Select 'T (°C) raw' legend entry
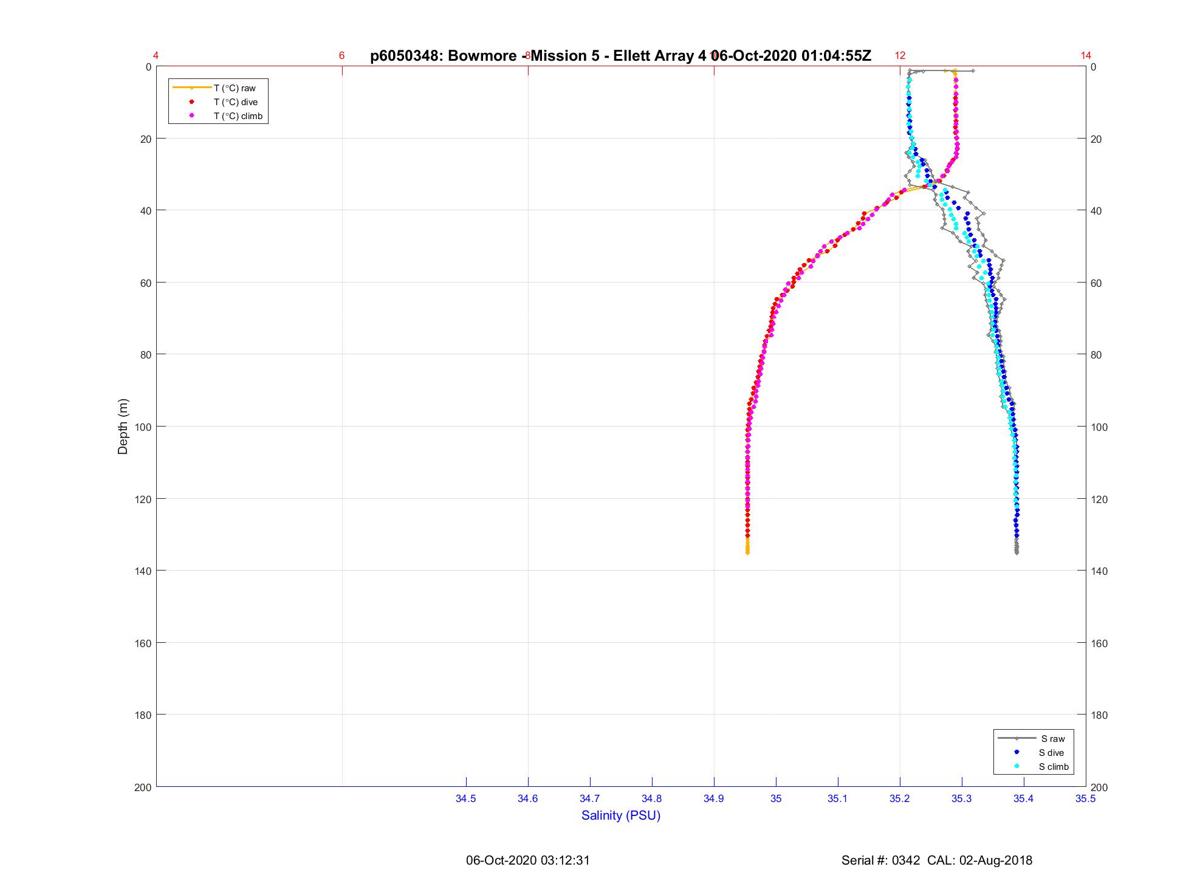 235,88
